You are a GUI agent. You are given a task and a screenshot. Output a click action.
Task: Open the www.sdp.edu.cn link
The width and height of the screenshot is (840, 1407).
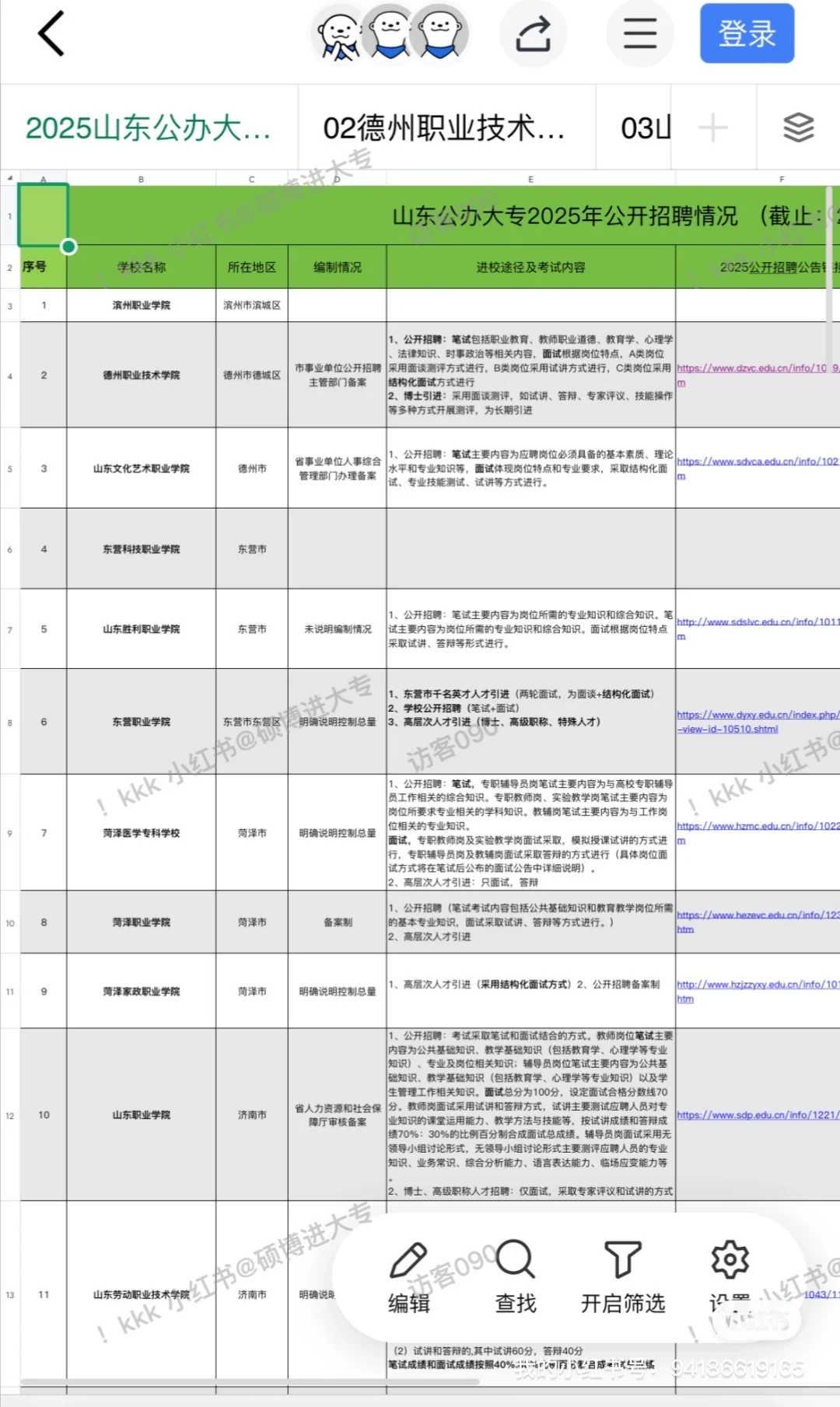[x=758, y=1115]
